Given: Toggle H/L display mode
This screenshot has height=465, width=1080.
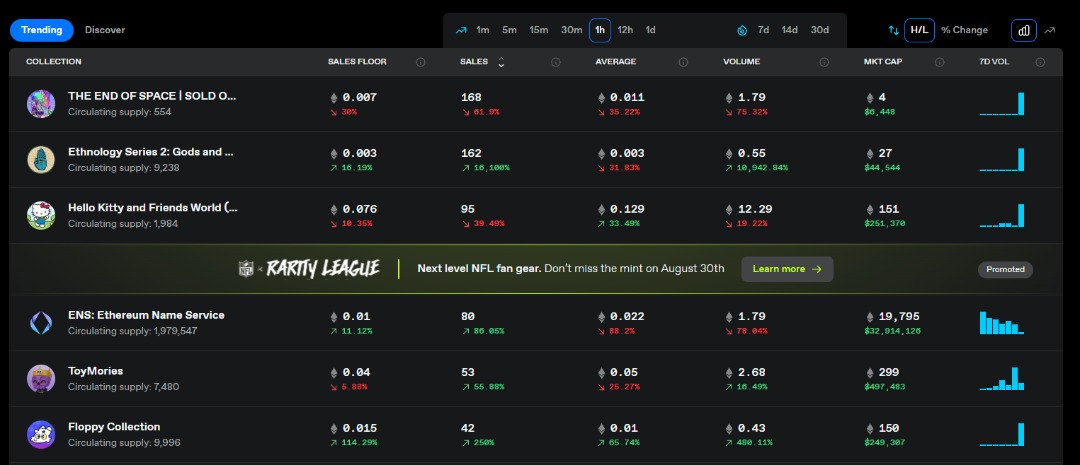Looking at the screenshot, I should (919, 30).
